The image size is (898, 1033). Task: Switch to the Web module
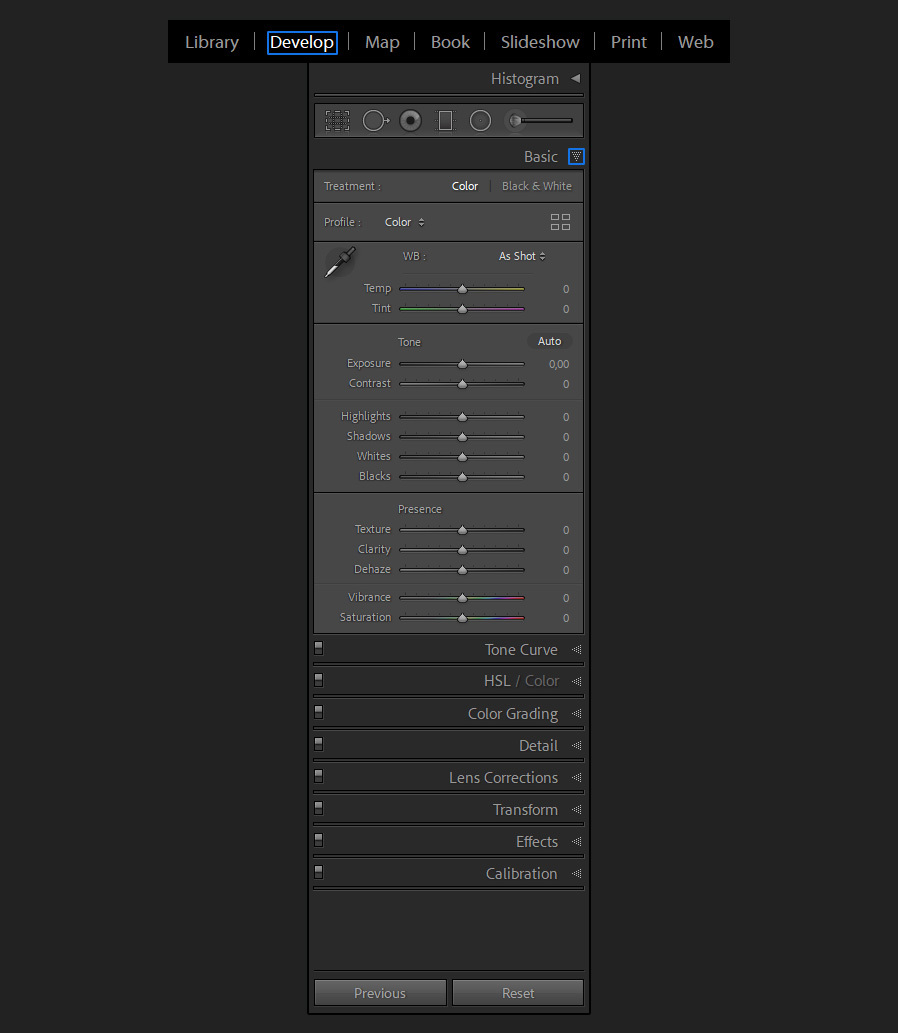pyautogui.click(x=696, y=42)
